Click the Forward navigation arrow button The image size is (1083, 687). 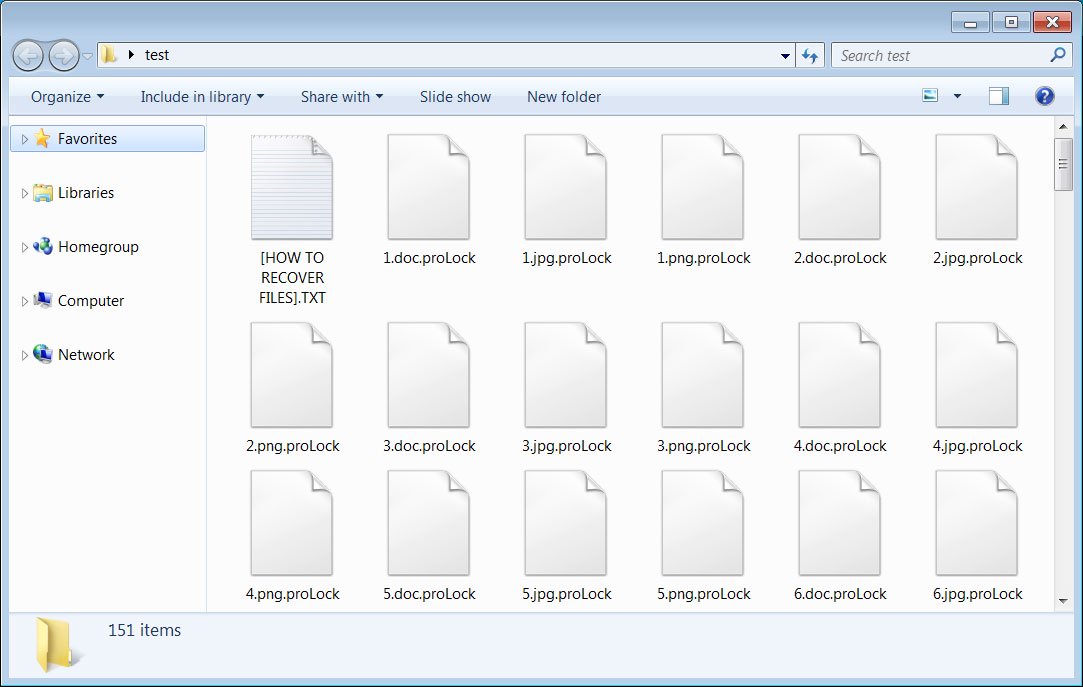(x=63, y=55)
